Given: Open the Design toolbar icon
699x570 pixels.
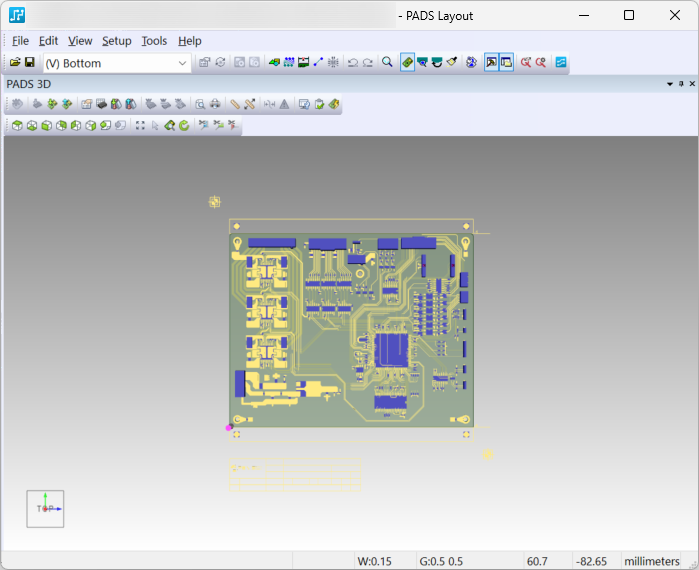Looking at the screenshot, I should pos(289,62).
